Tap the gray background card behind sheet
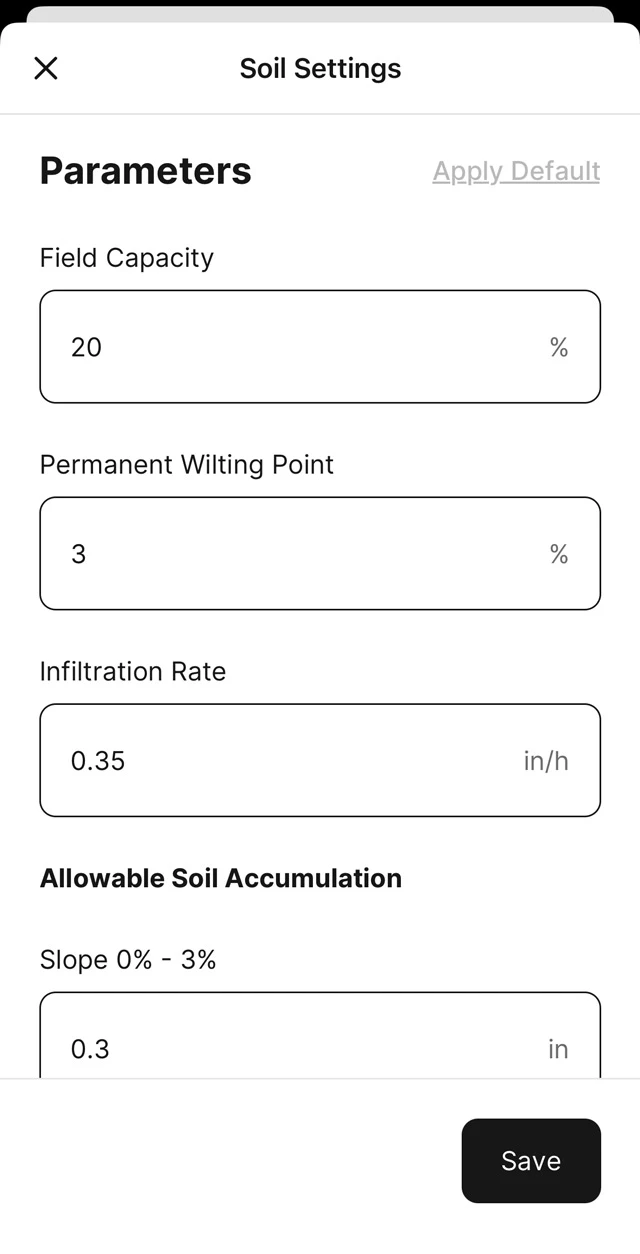The height and width of the screenshot is (1254, 640). [x=320, y=14]
